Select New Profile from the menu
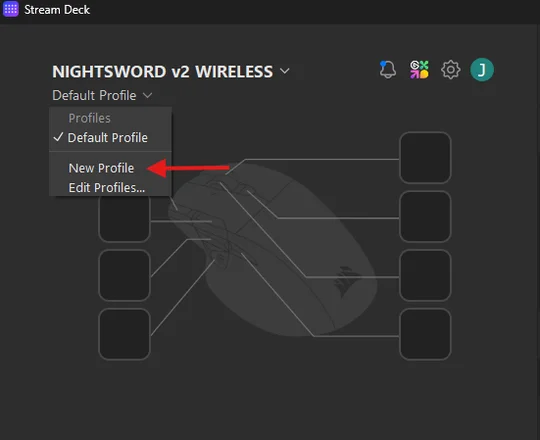The height and width of the screenshot is (440, 540). click(101, 168)
